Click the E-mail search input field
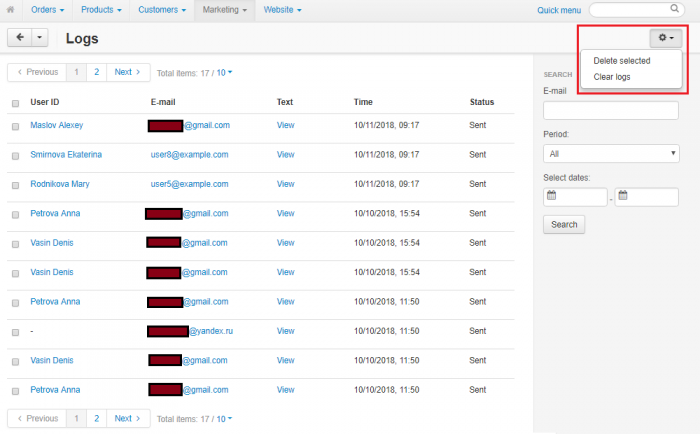This screenshot has width=700, height=434. click(611, 110)
